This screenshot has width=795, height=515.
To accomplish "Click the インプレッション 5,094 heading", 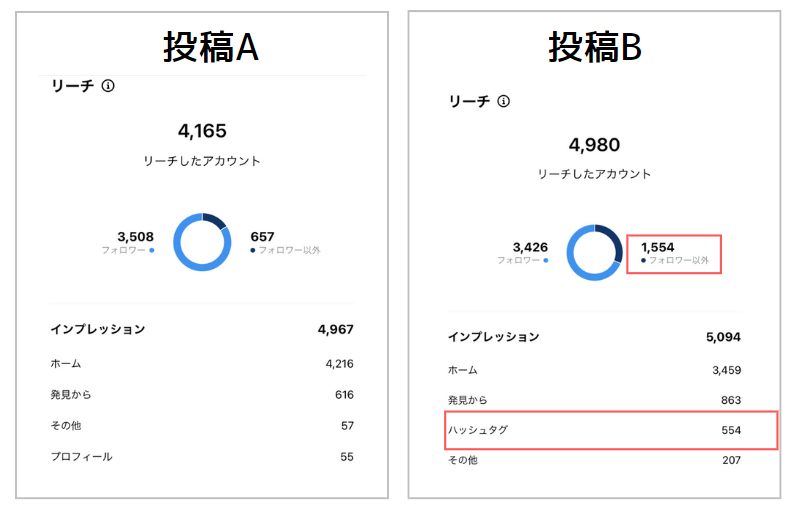I will 594,337.
